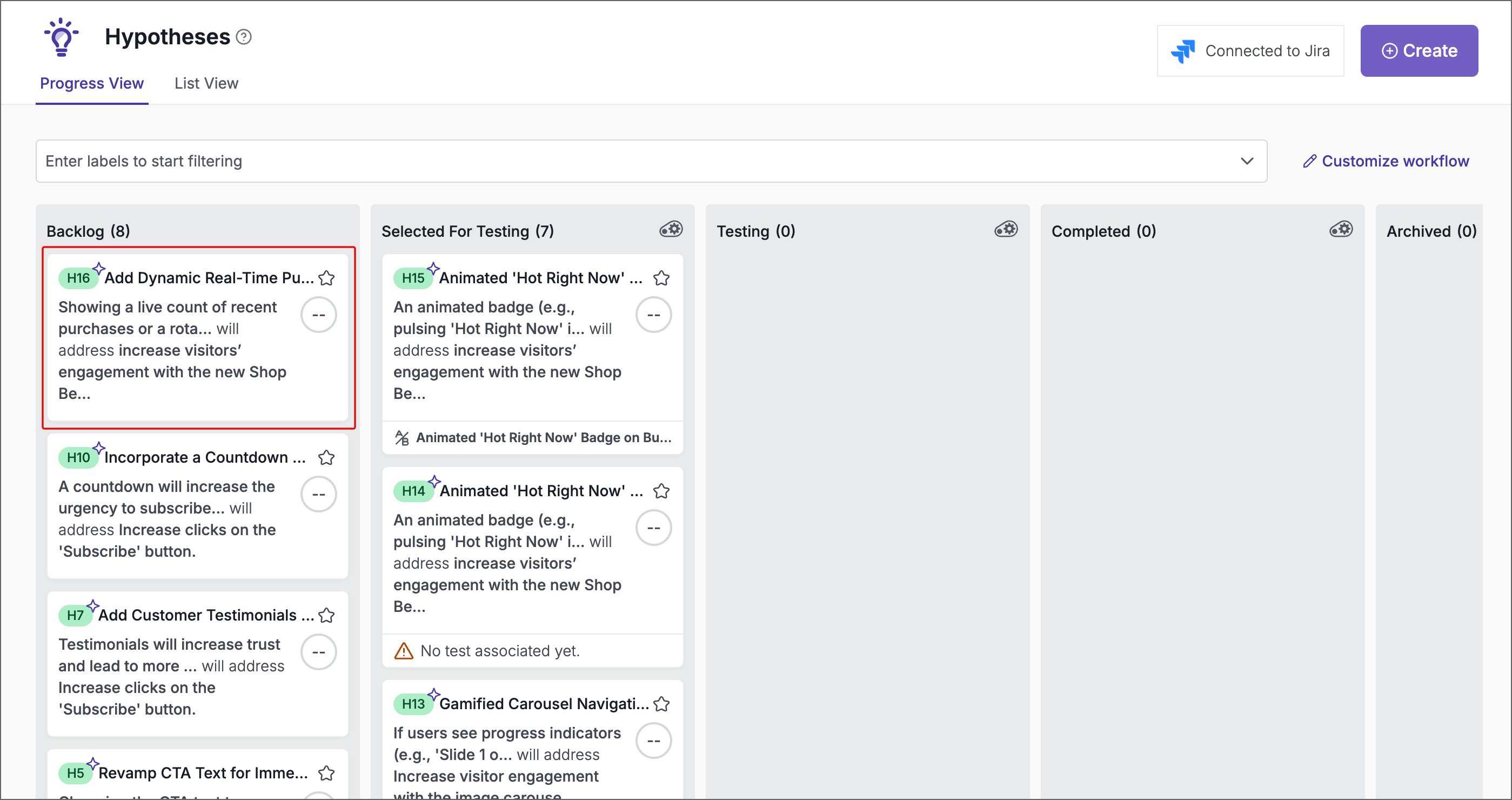This screenshot has width=1512, height=800.
Task: Click the Jira logo icon
Action: click(1183, 51)
